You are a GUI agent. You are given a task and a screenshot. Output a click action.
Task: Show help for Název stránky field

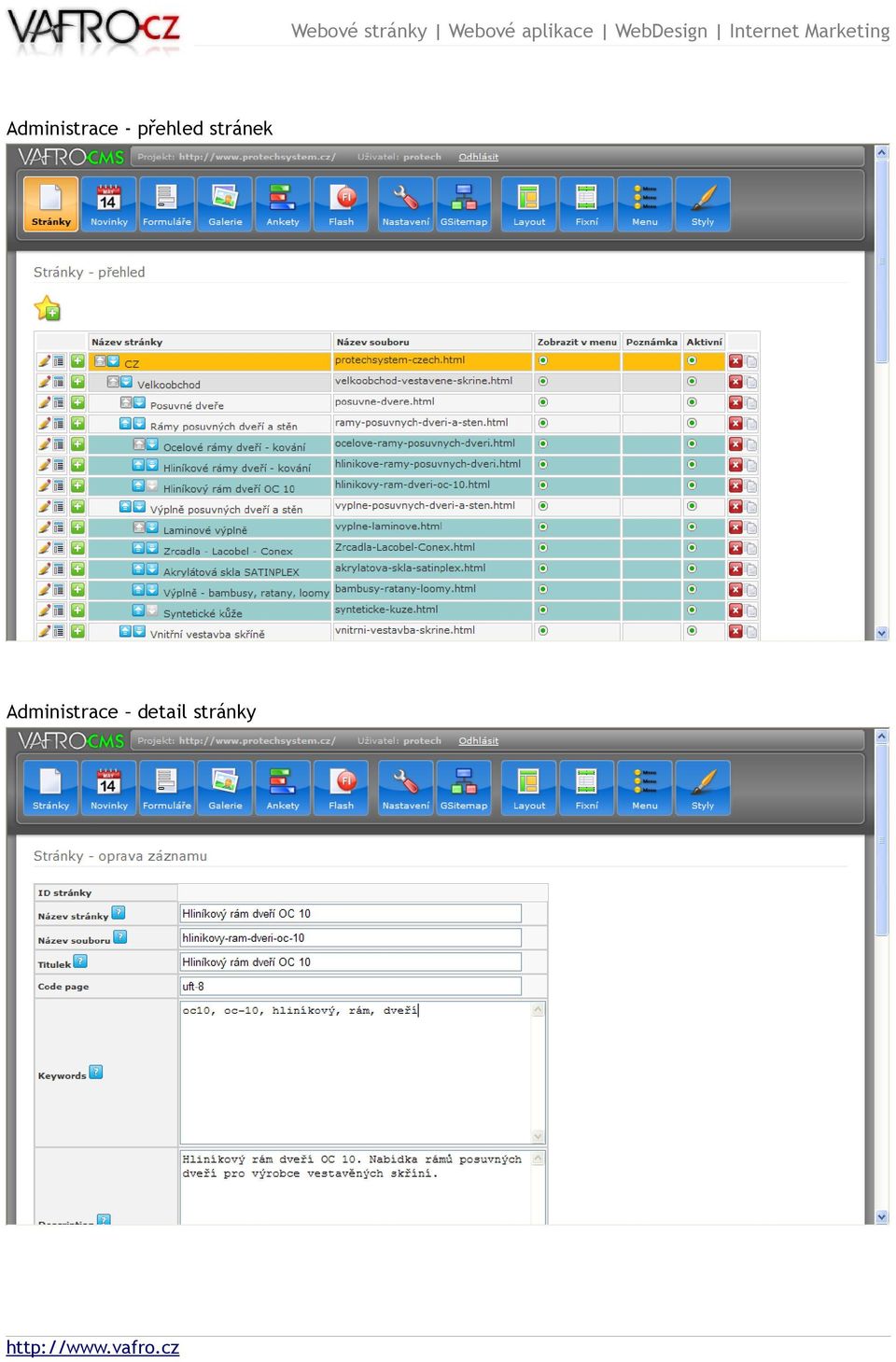pos(119,913)
